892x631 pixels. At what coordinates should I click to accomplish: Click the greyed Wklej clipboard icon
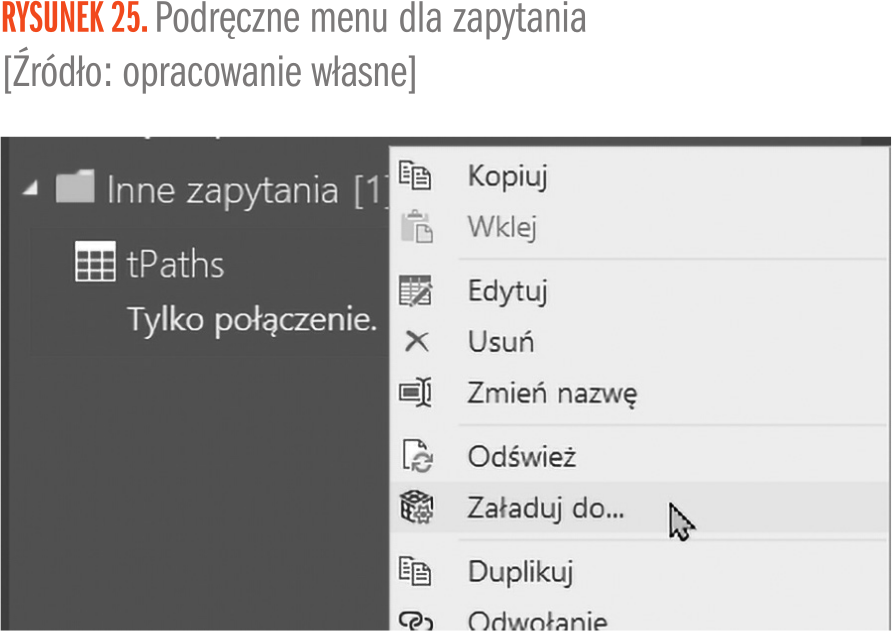pyautogui.click(x=415, y=228)
